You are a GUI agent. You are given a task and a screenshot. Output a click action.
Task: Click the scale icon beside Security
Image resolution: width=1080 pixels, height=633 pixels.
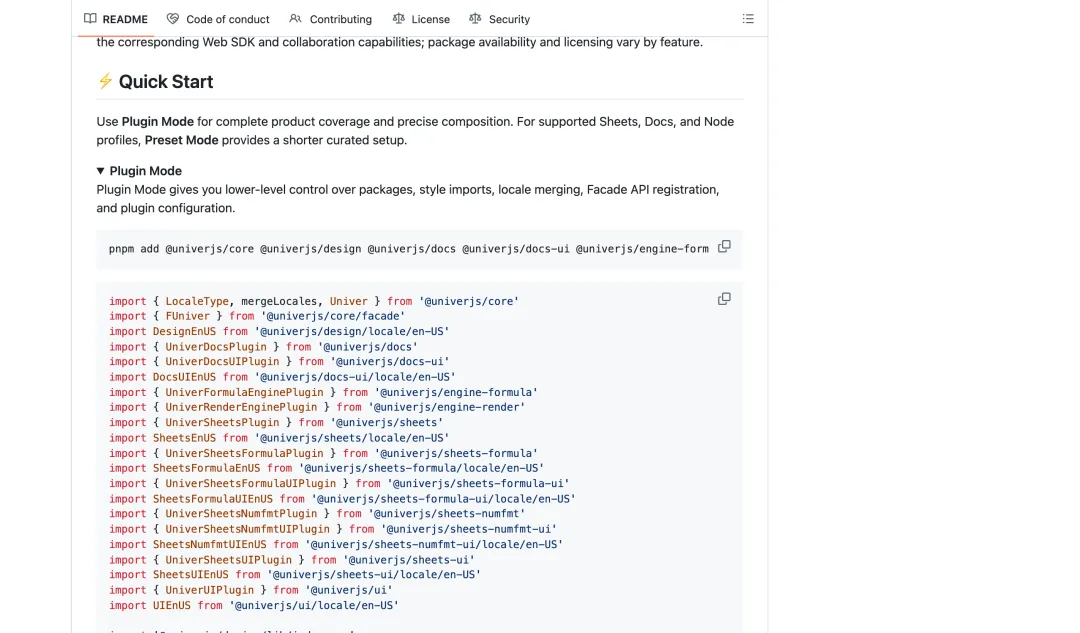click(475, 19)
